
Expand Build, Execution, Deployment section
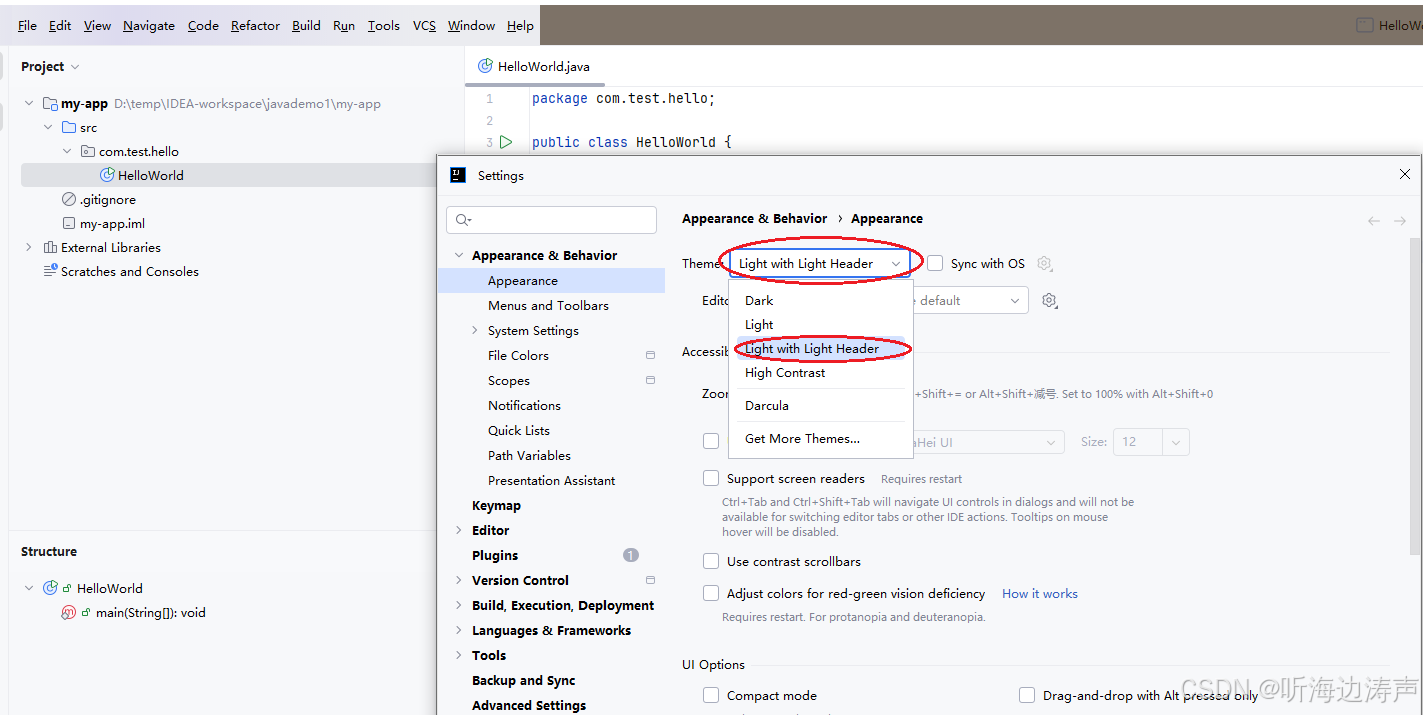pos(459,605)
